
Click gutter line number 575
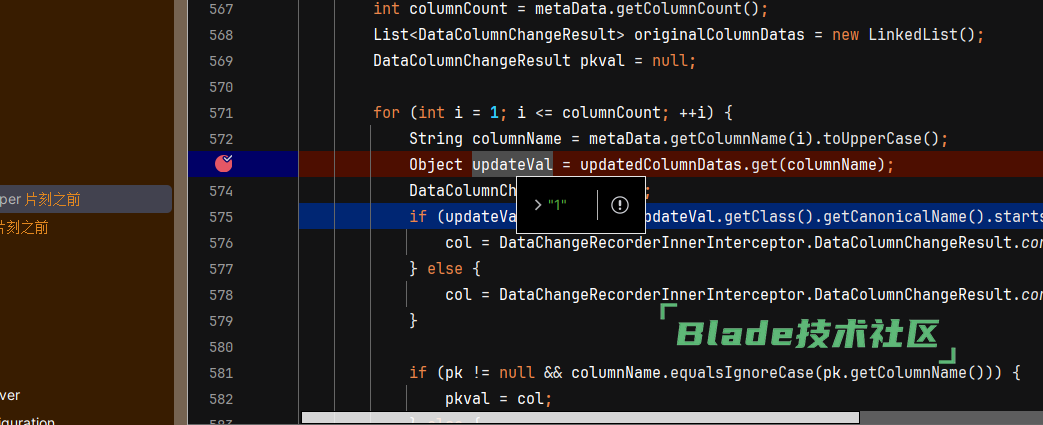tap(222, 217)
